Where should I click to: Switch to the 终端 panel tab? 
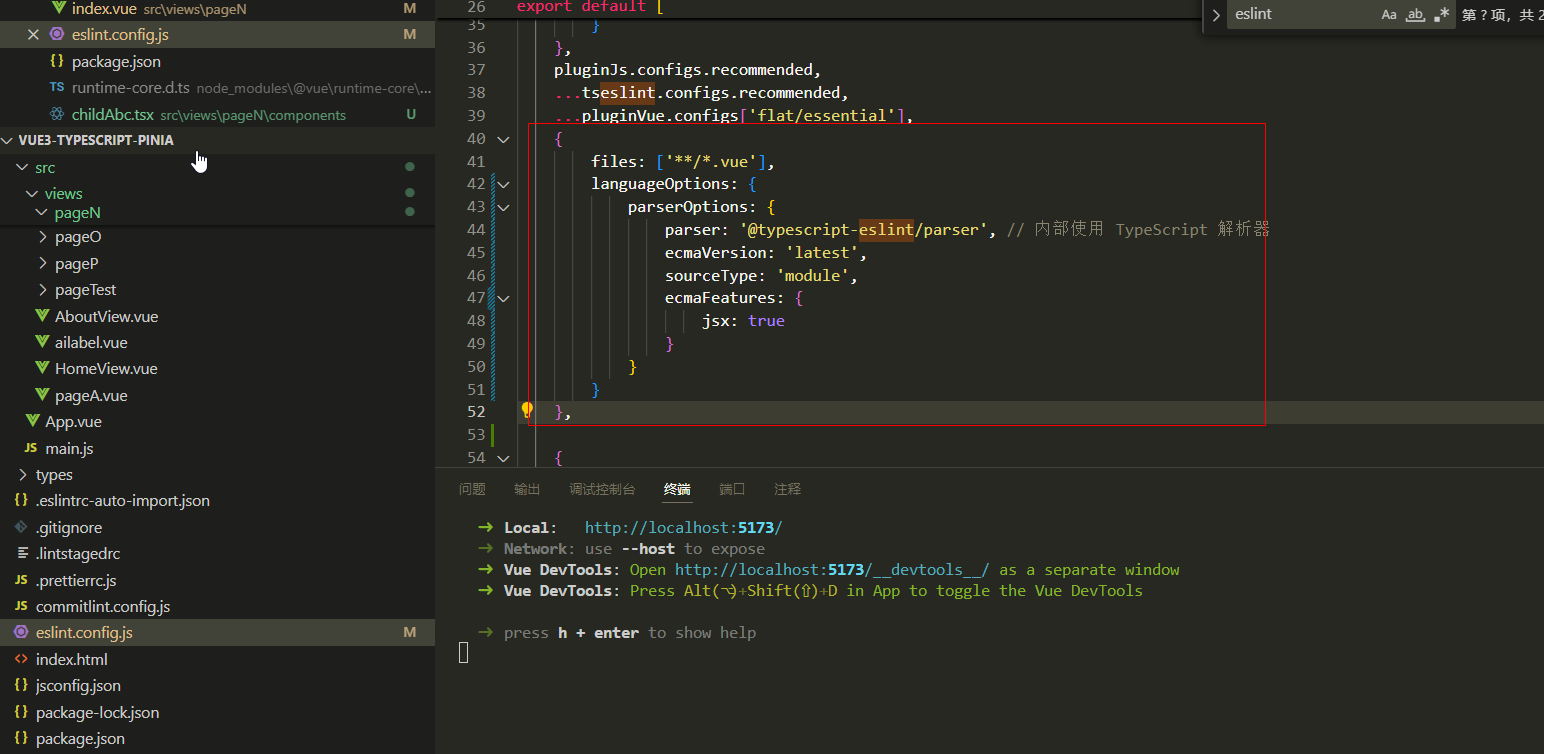coord(677,489)
